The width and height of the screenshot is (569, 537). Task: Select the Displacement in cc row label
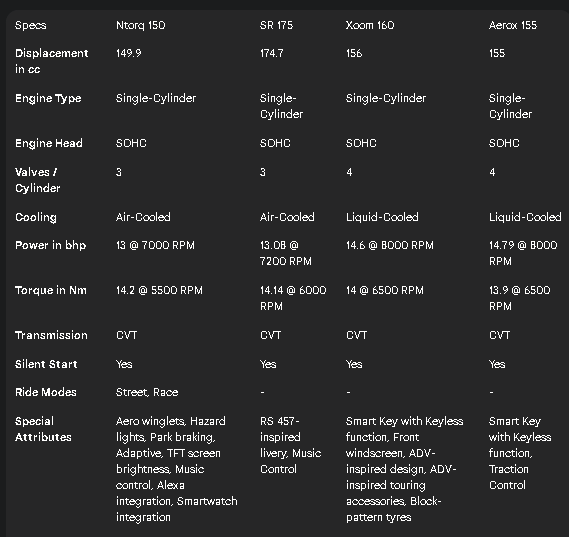coord(52,61)
